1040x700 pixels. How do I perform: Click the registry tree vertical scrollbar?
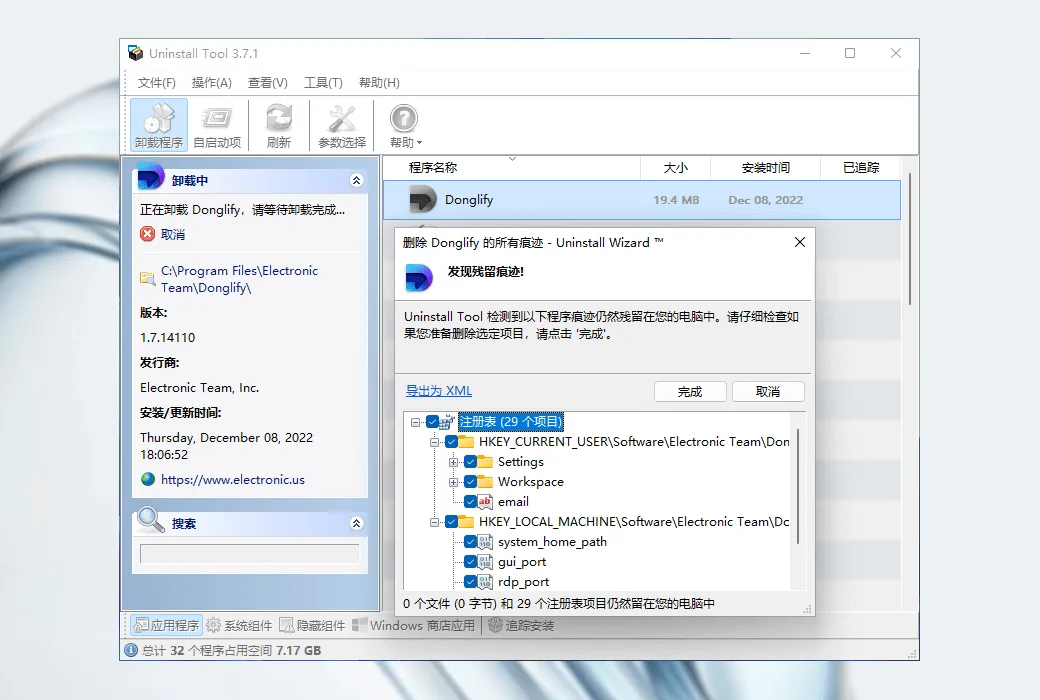[798, 487]
